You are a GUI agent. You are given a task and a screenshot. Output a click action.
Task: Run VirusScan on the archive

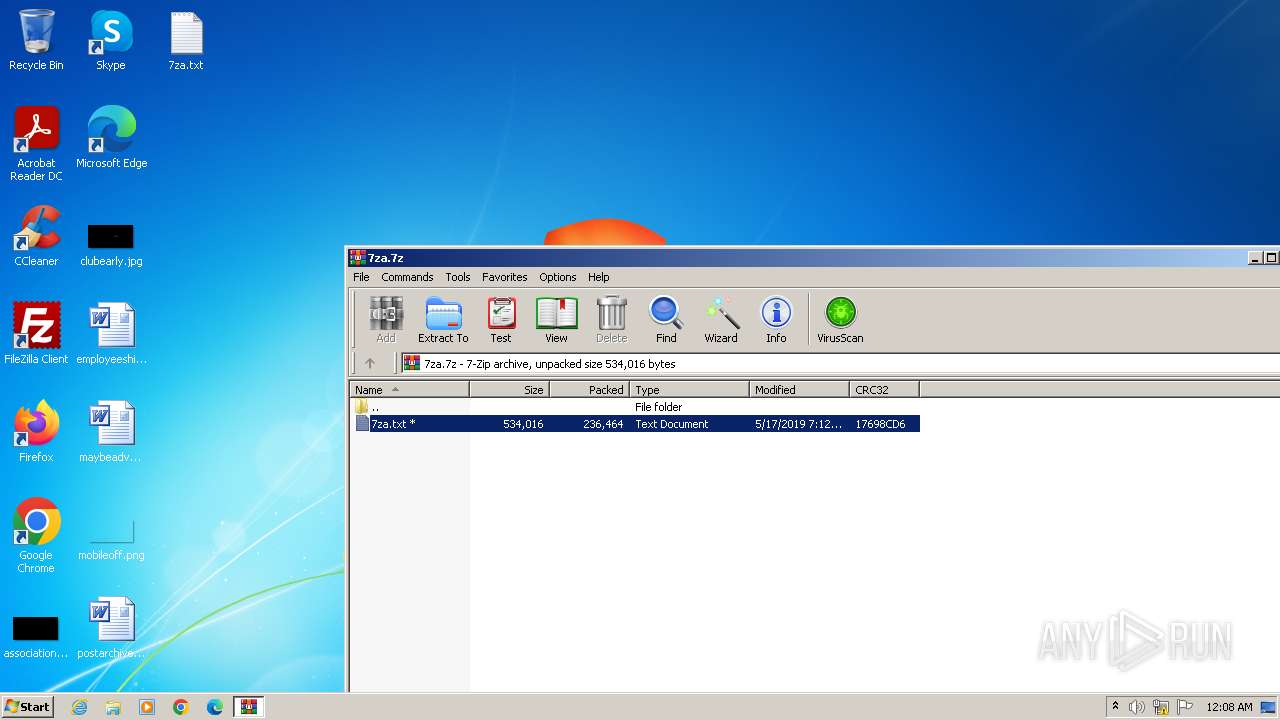pos(840,320)
